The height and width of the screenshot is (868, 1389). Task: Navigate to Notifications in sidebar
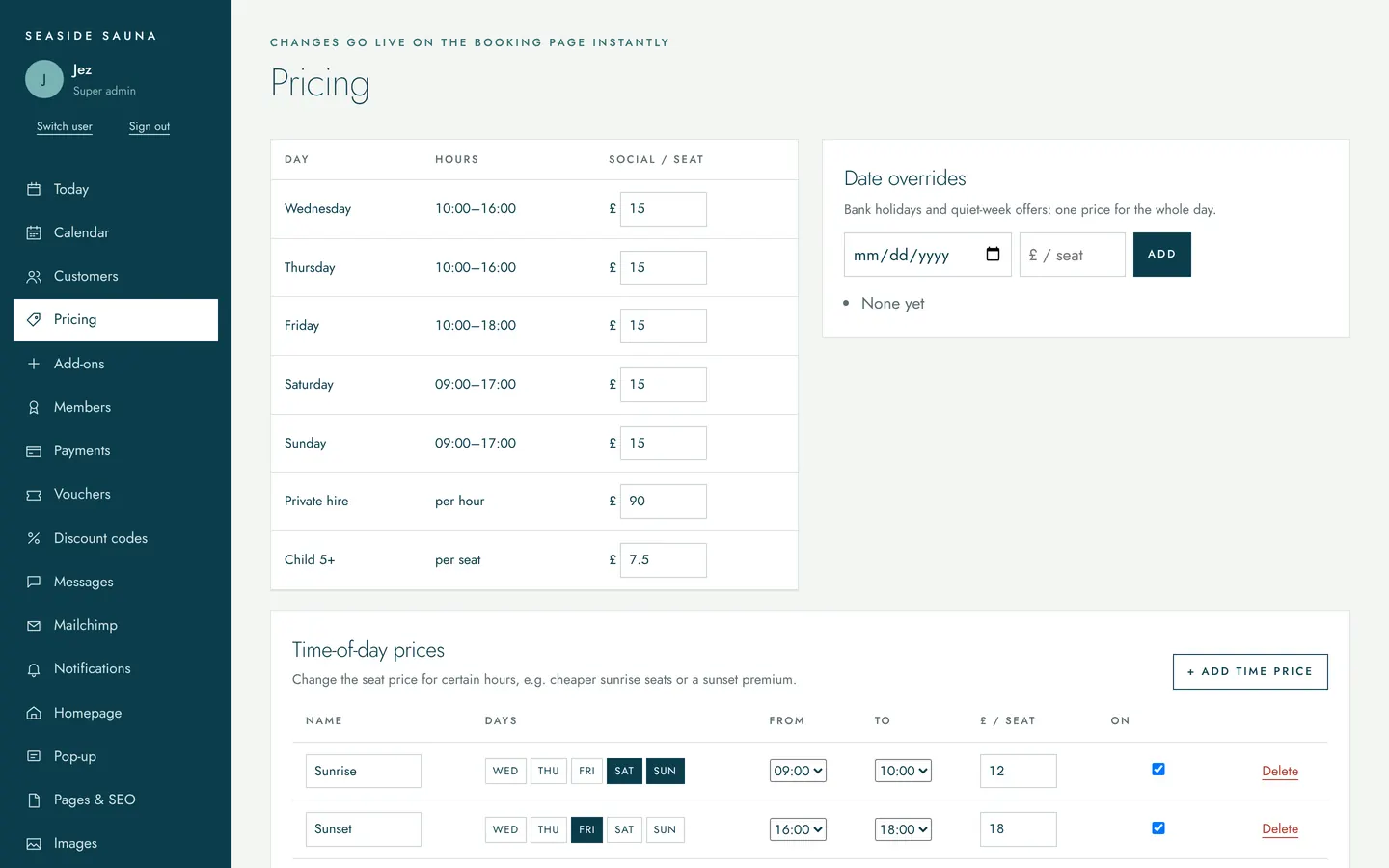point(116,669)
